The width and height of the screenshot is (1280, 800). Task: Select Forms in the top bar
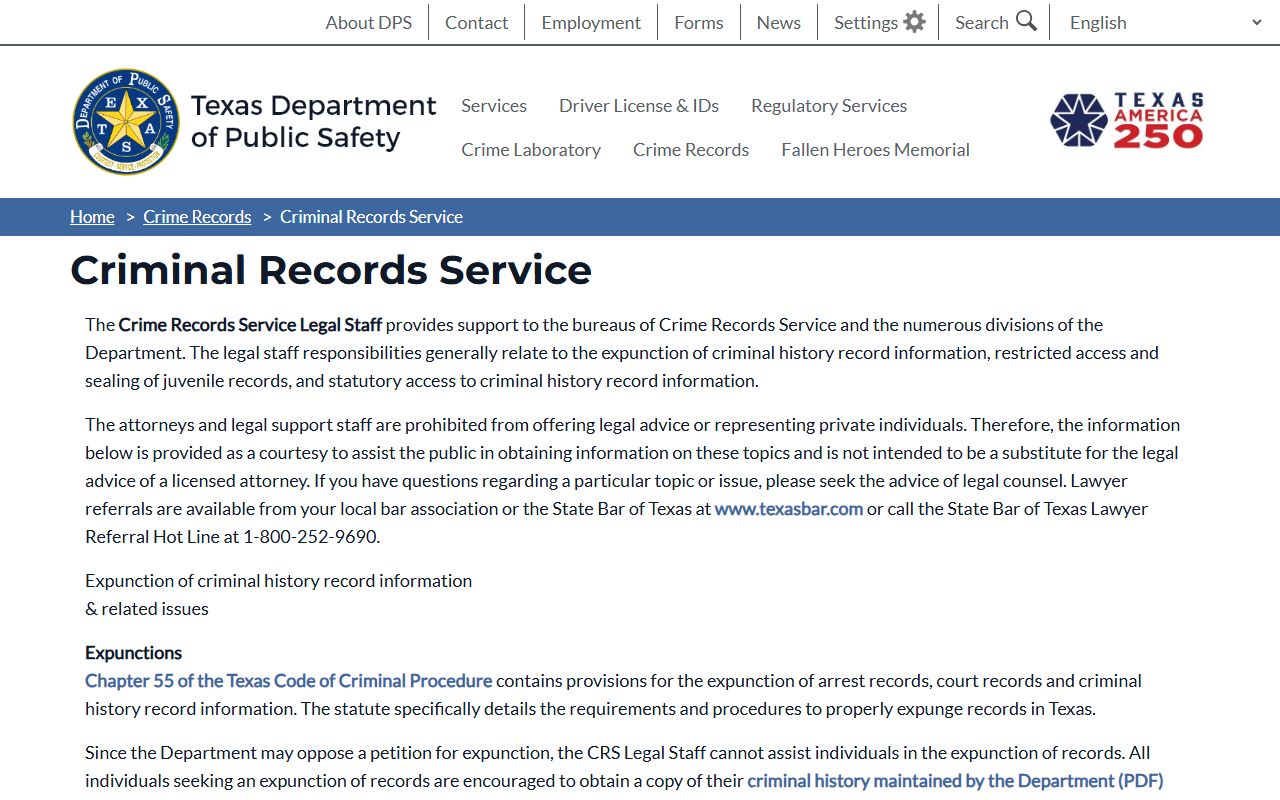(x=698, y=22)
